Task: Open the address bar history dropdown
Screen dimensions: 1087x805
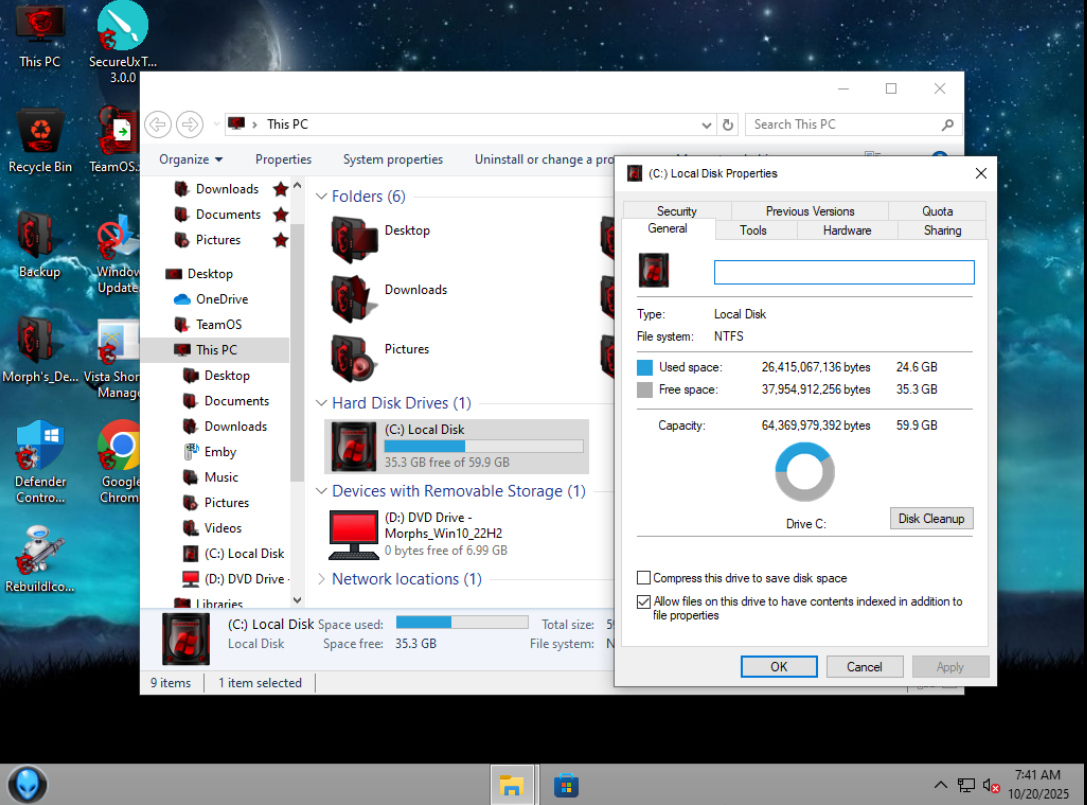Action: click(x=706, y=125)
